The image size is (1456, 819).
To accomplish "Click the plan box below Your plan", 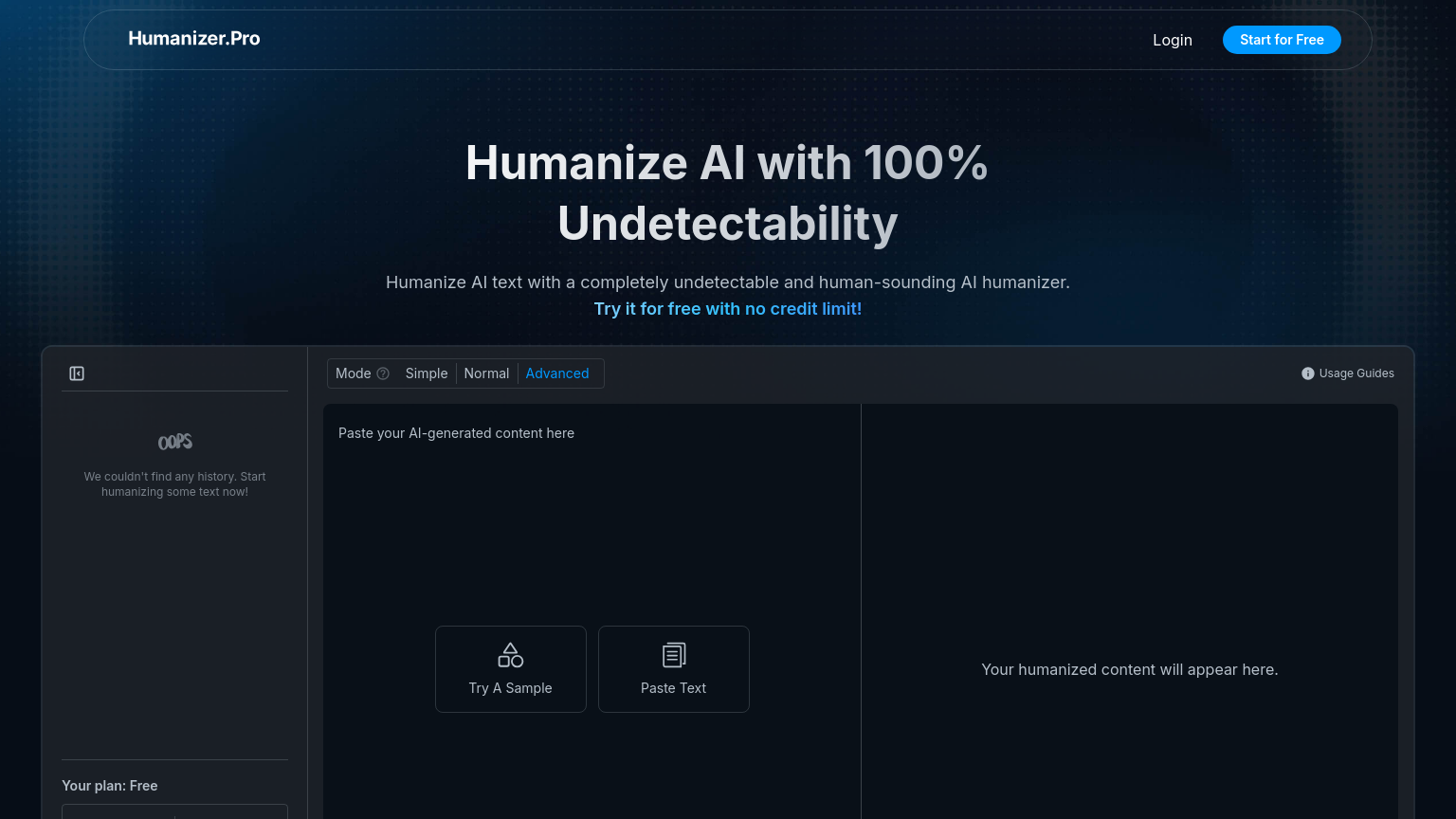I will [x=174, y=813].
